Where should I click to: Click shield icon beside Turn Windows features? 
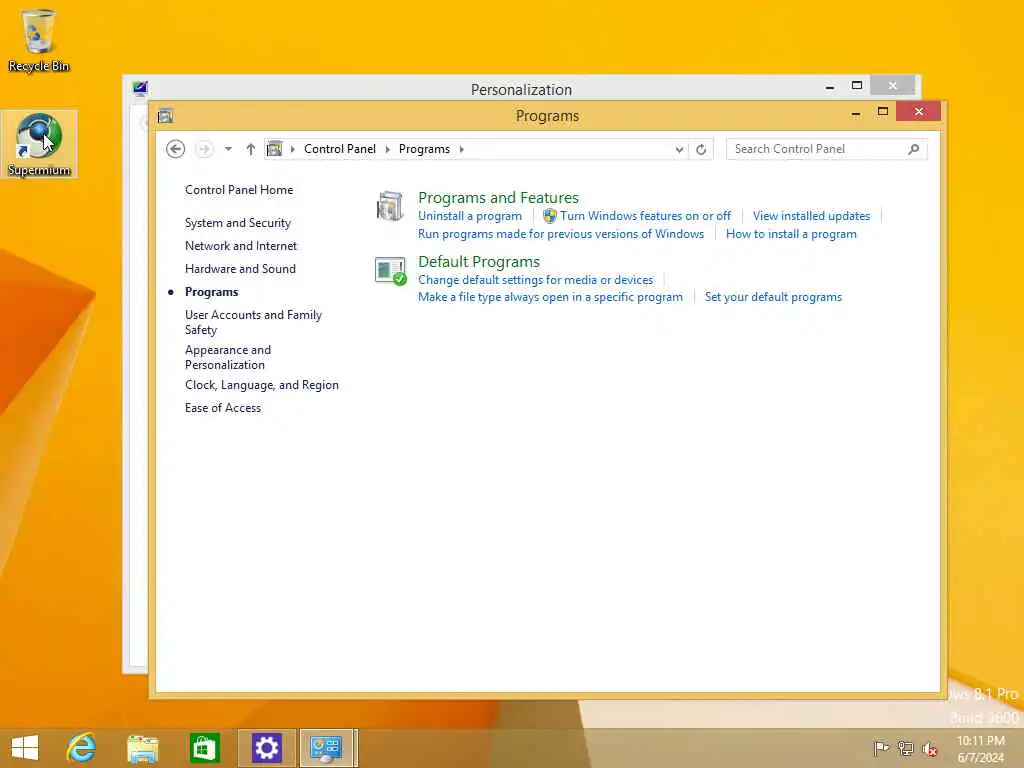(550, 216)
